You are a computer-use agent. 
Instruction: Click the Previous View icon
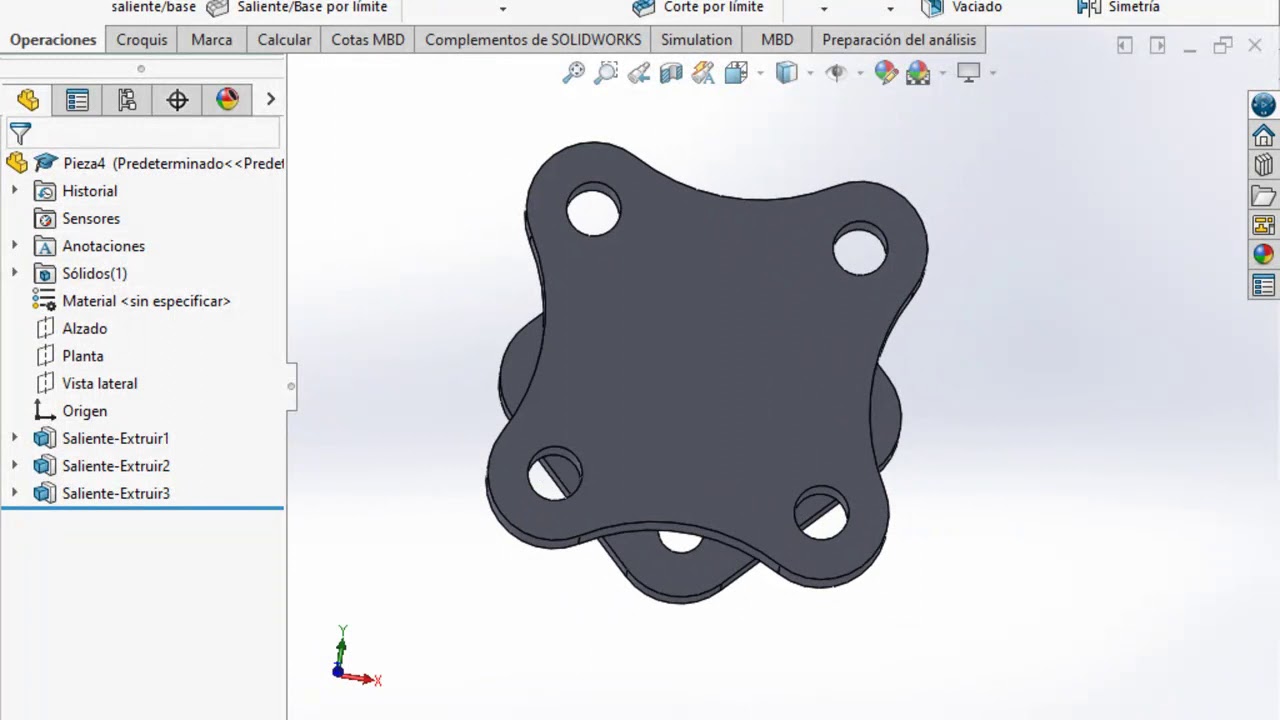tap(639, 72)
